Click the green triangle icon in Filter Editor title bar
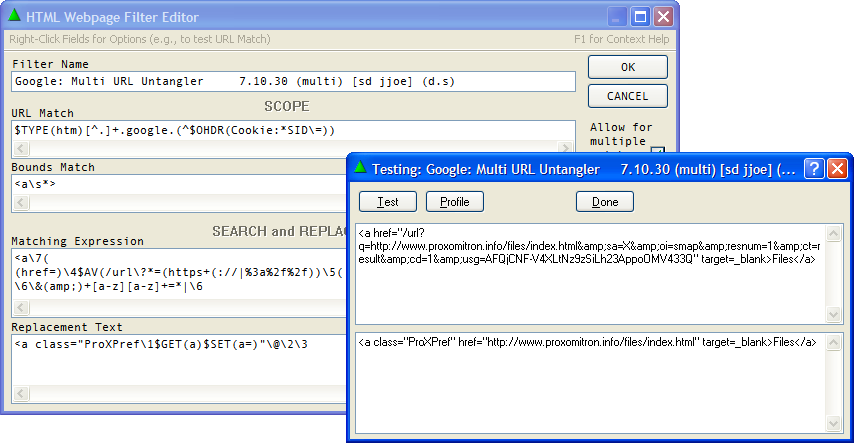The height and width of the screenshot is (443, 854). coord(12,17)
